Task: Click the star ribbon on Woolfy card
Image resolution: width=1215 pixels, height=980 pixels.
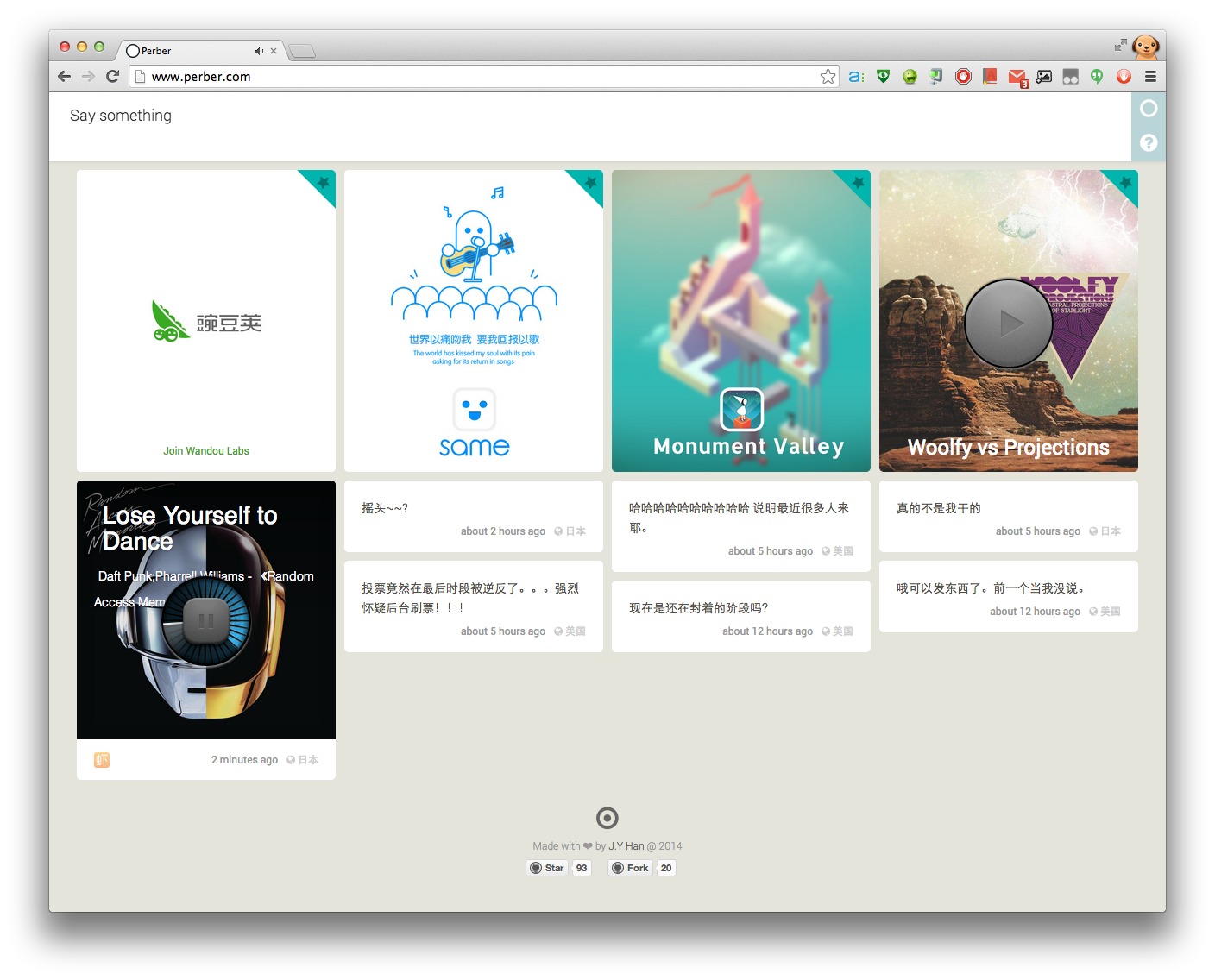Action: pos(1124,183)
